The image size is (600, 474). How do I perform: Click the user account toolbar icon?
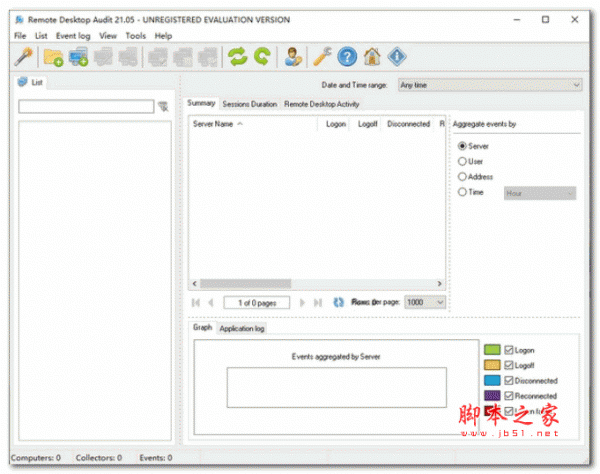point(293,57)
